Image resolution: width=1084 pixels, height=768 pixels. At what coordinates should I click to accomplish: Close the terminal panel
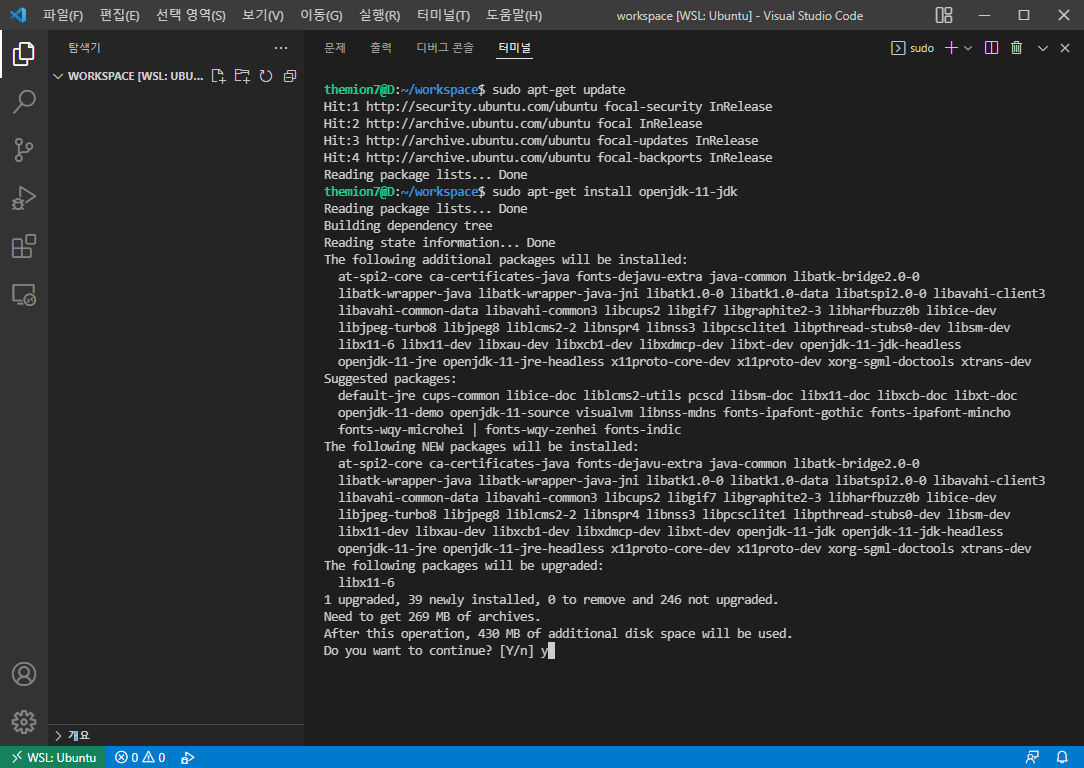point(1065,48)
